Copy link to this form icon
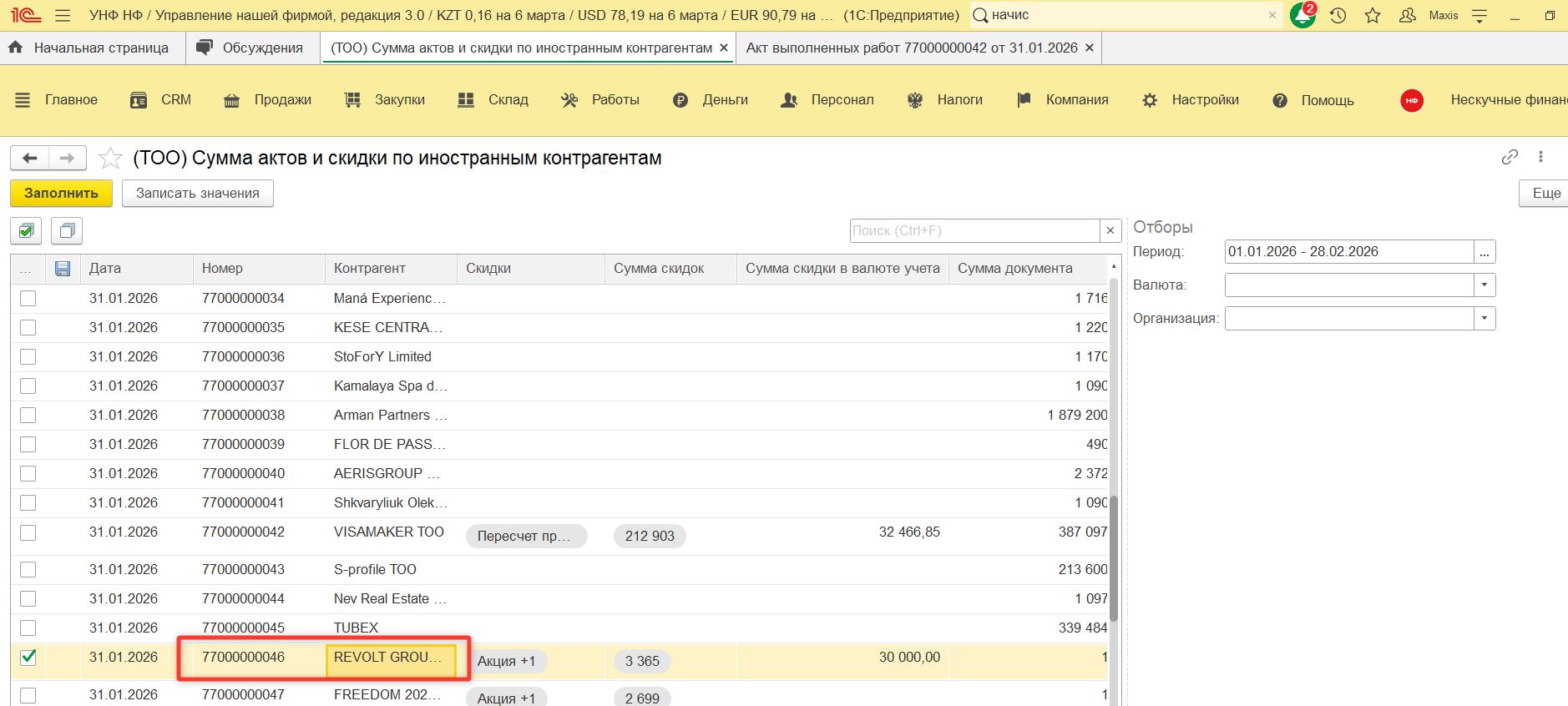 (1509, 157)
